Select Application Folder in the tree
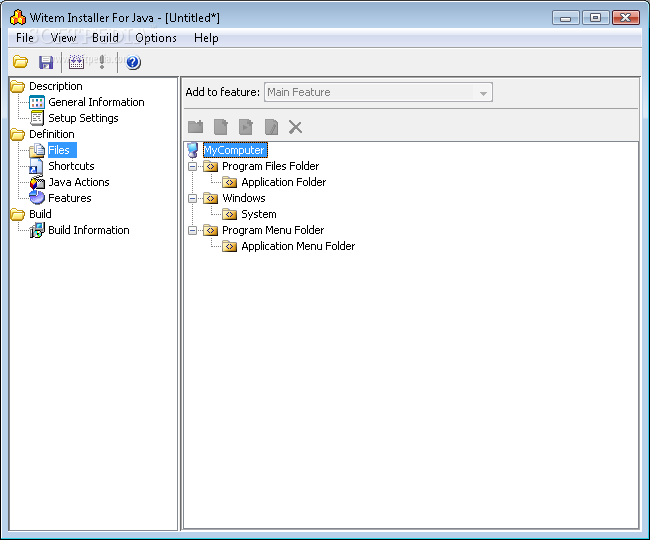The height and width of the screenshot is (540, 650). (x=284, y=182)
